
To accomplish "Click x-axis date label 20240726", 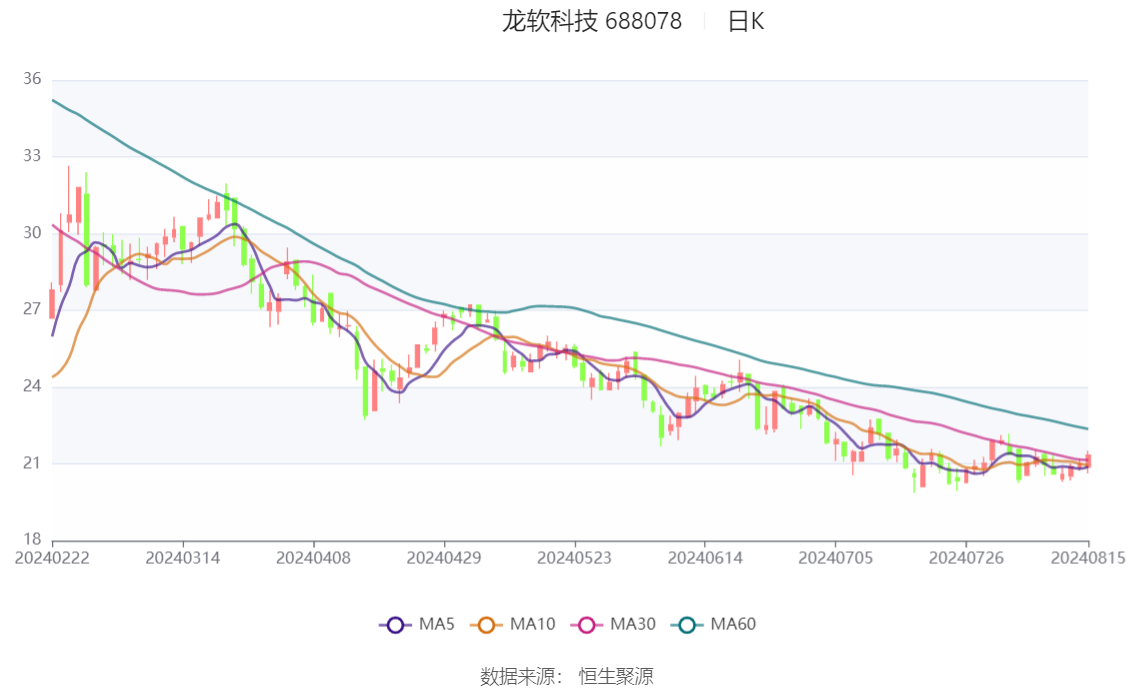I will (x=966, y=558).
